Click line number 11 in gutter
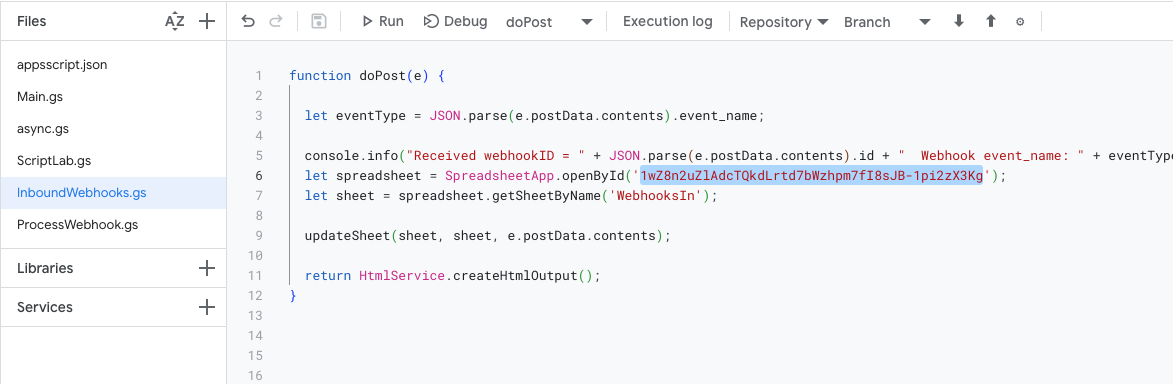 point(257,275)
